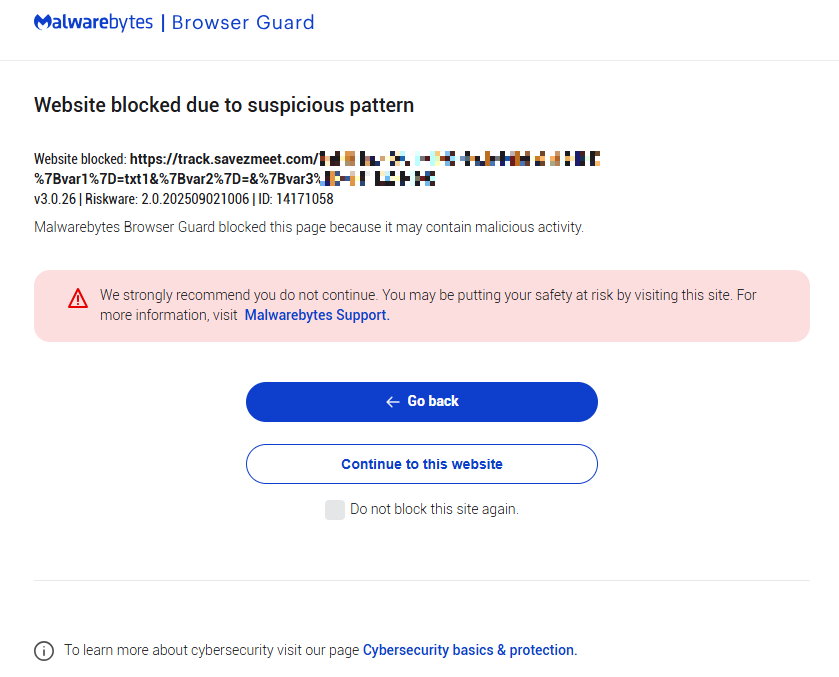Click the circled info icon at bottom
Screen dimensions: 839x677
coord(44,651)
